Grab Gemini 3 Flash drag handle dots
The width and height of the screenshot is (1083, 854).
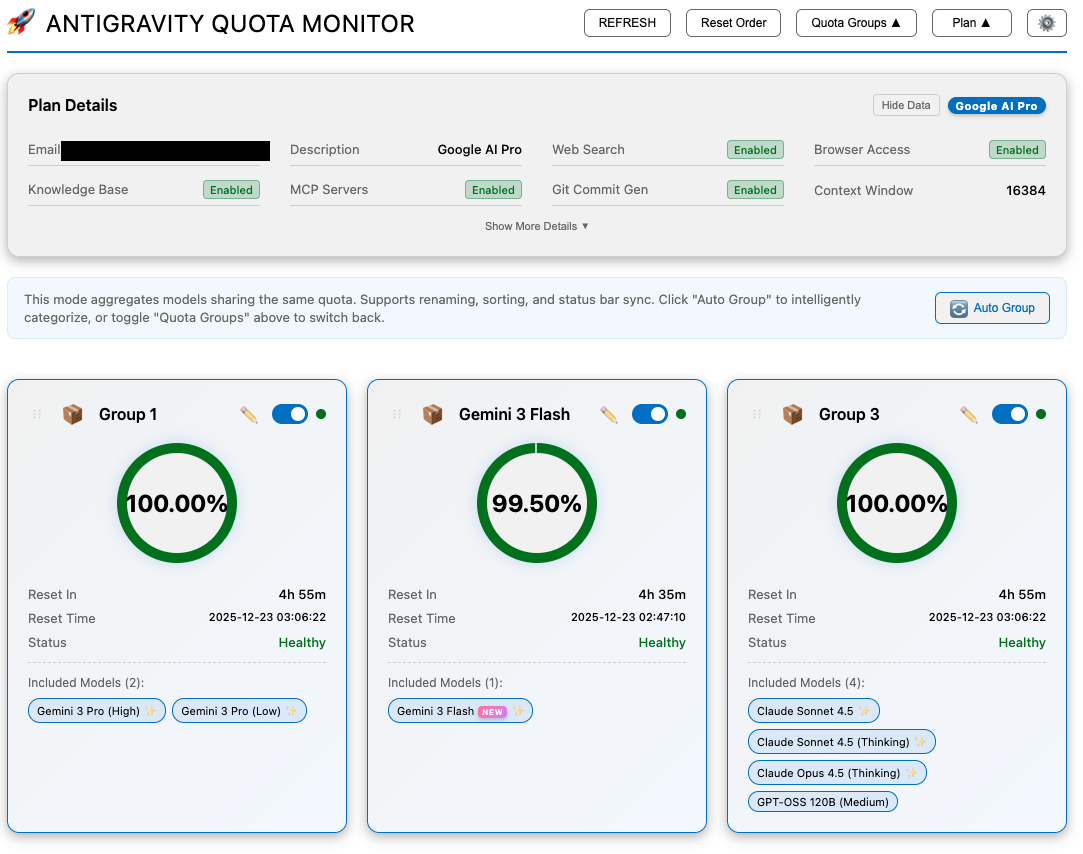[397, 414]
